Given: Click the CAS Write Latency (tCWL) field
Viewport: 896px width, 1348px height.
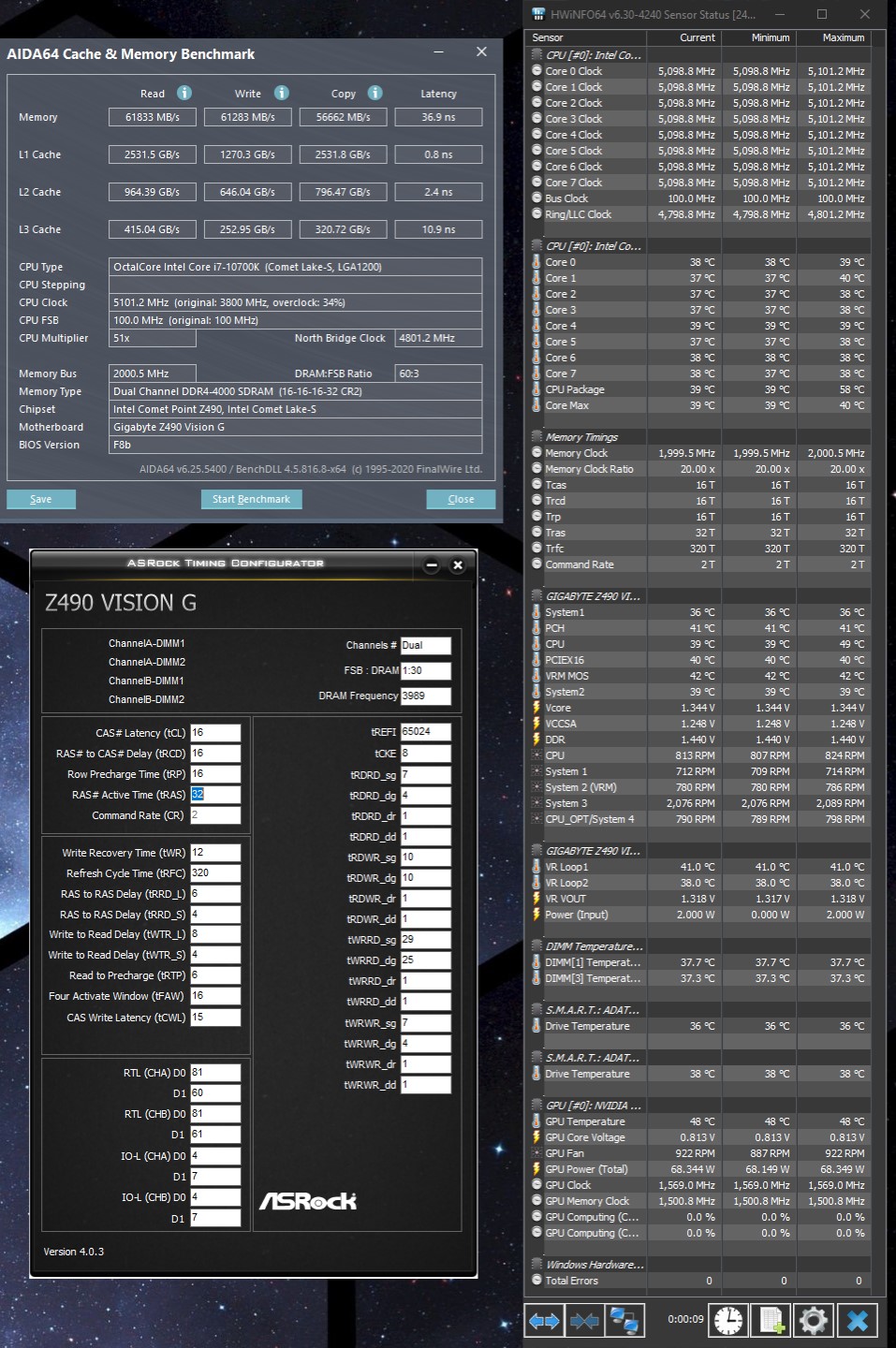Looking at the screenshot, I should [215, 1018].
